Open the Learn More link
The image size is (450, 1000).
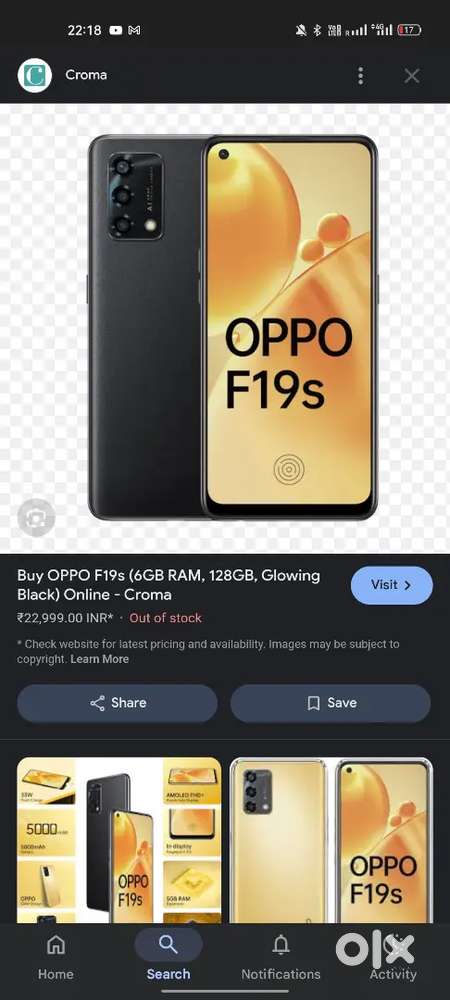(99, 659)
